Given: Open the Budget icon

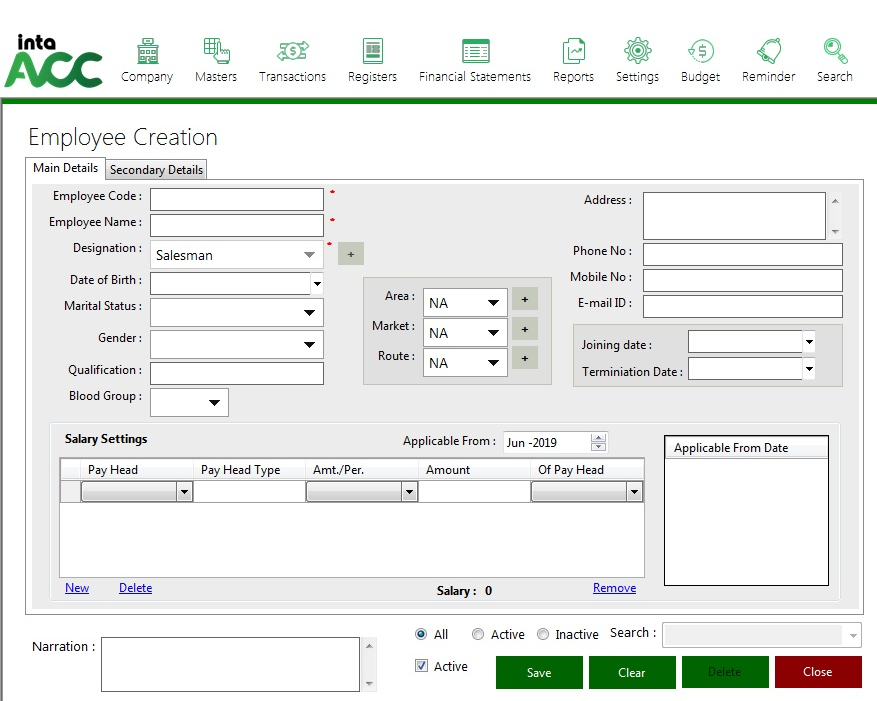Looking at the screenshot, I should click(700, 60).
